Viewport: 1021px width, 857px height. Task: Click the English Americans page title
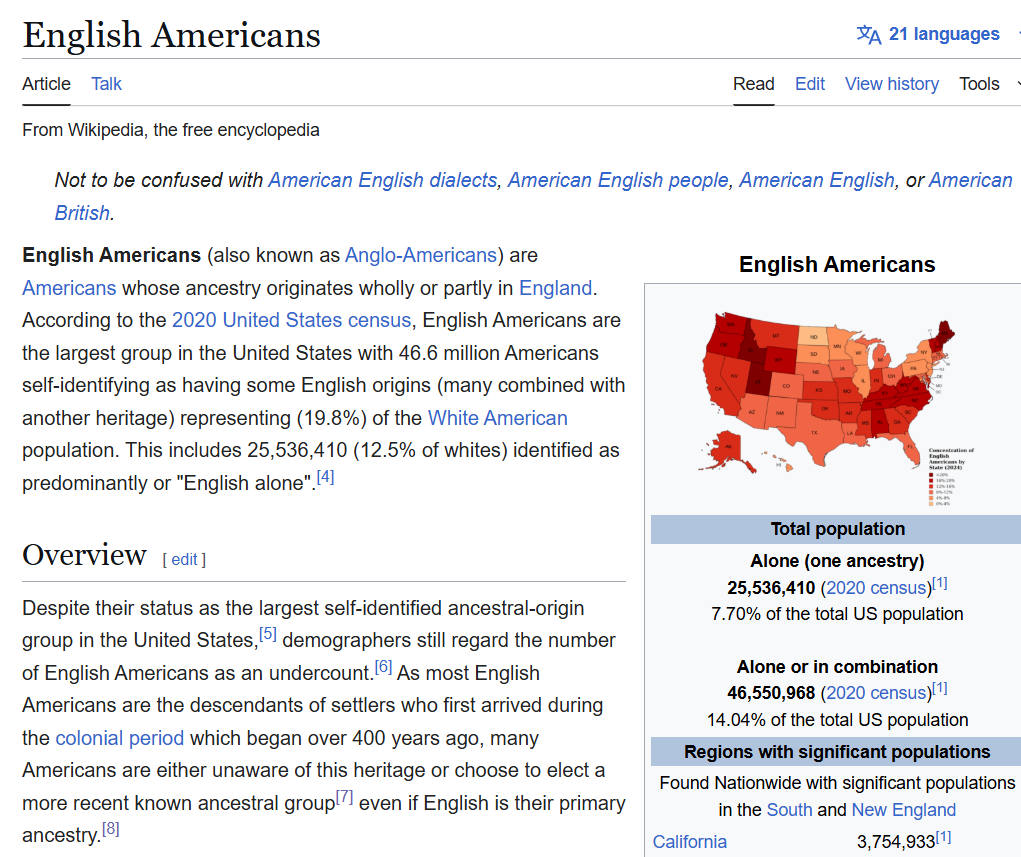pyautogui.click(x=172, y=35)
